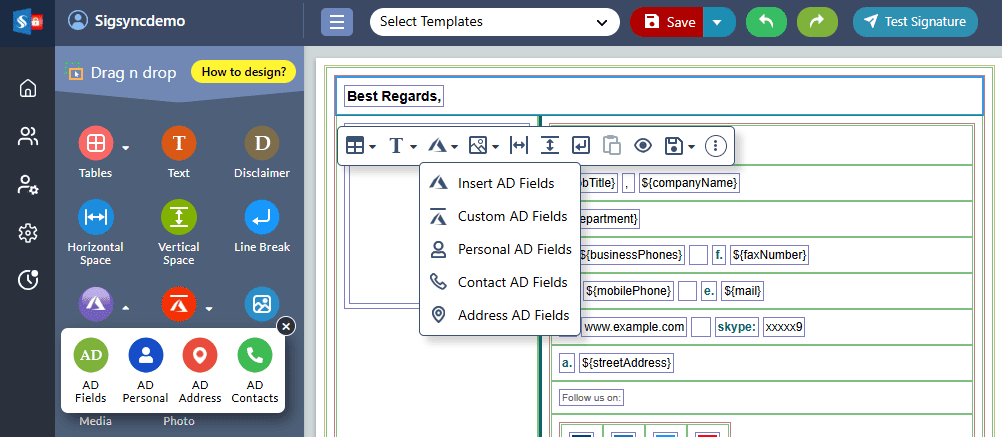Image resolution: width=1002 pixels, height=437 pixels.
Task: Open the table tool in floating toolbar
Action: (360, 146)
